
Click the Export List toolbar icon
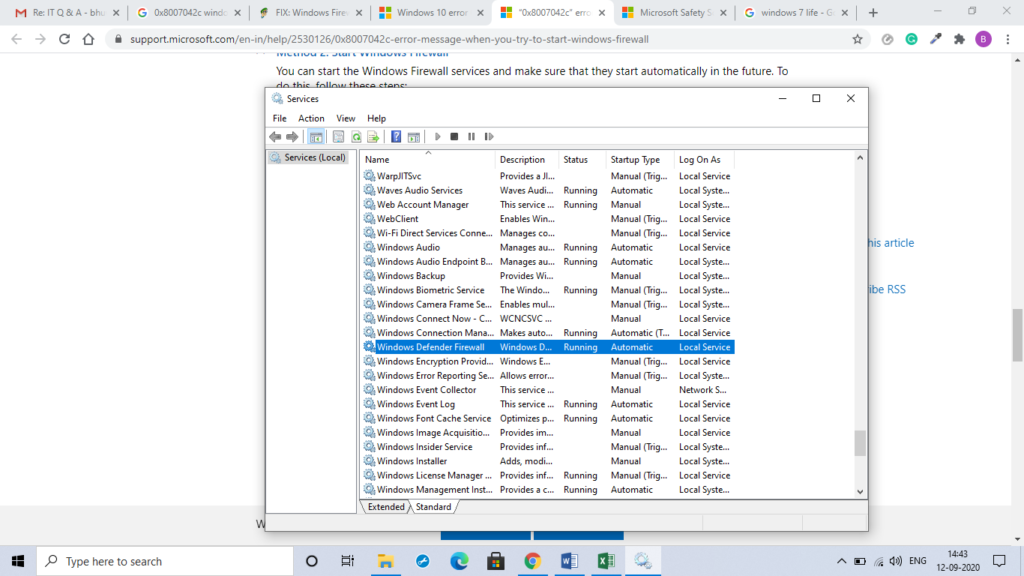[x=373, y=137]
